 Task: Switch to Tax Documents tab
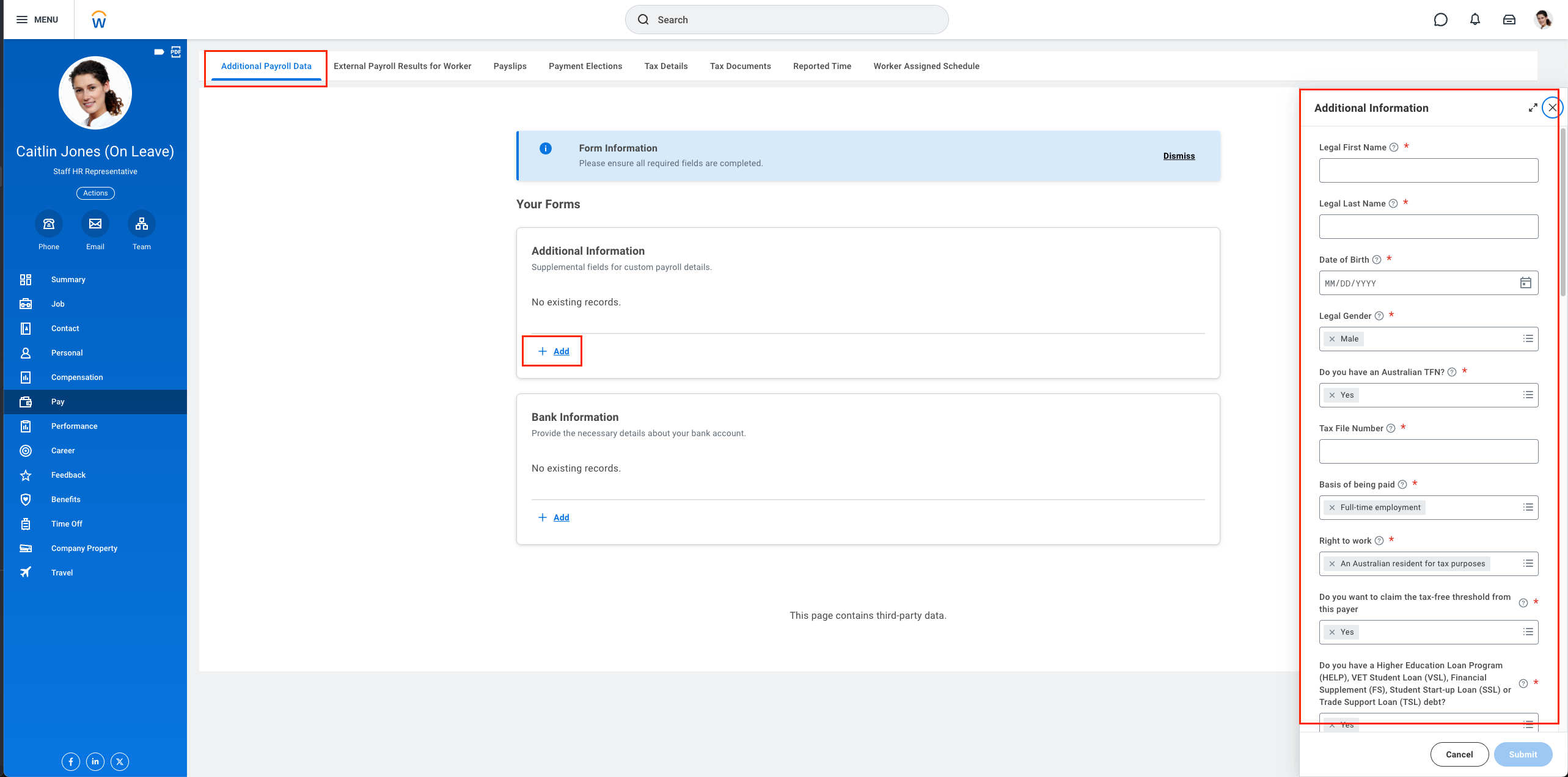pyautogui.click(x=740, y=66)
